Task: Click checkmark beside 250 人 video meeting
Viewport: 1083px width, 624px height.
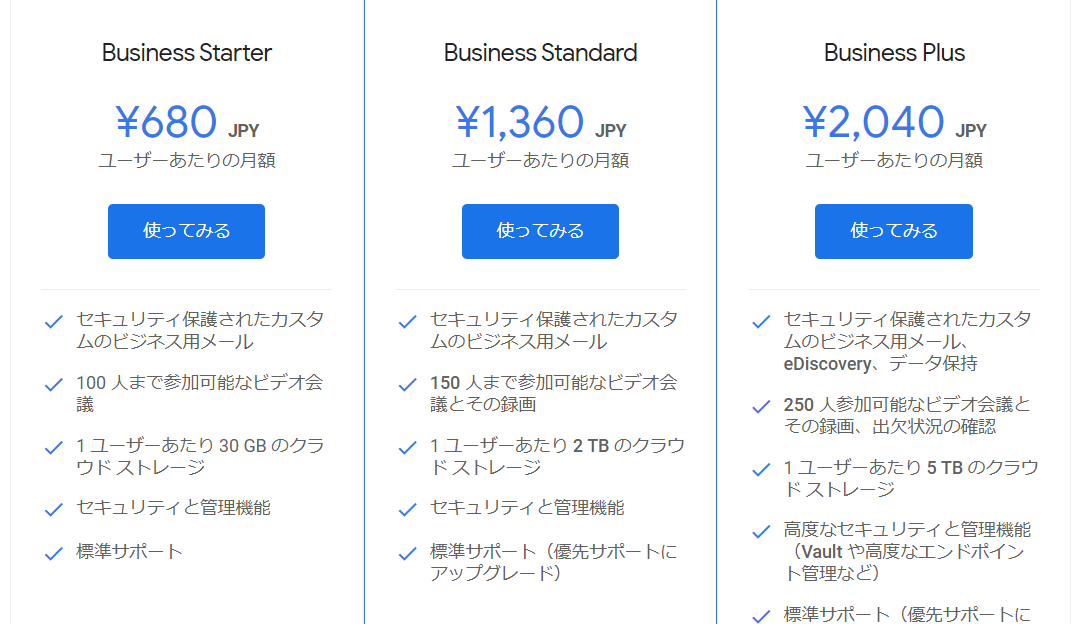Action: [761, 407]
